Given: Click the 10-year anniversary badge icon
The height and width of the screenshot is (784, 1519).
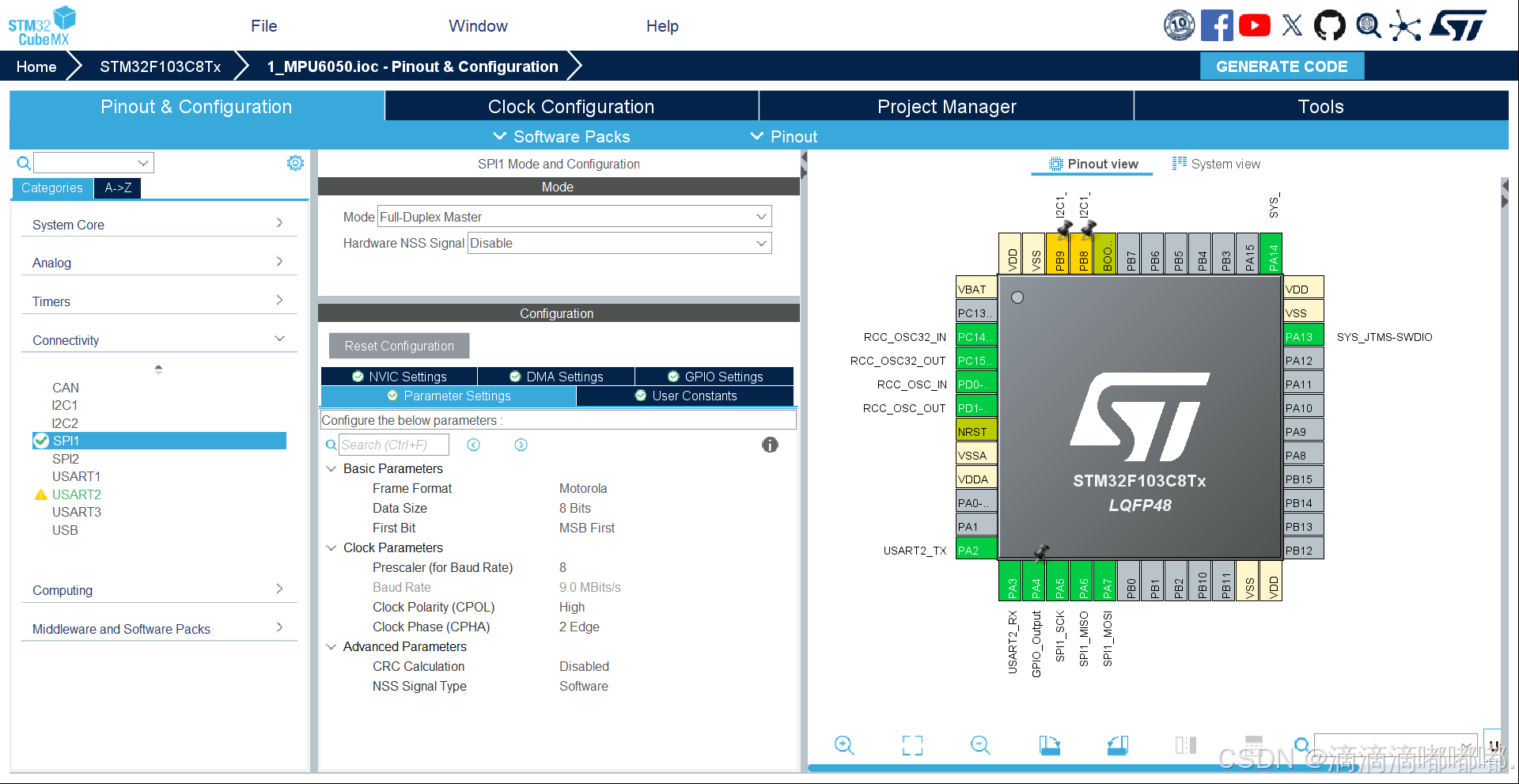Looking at the screenshot, I should pyautogui.click(x=1179, y=25).
